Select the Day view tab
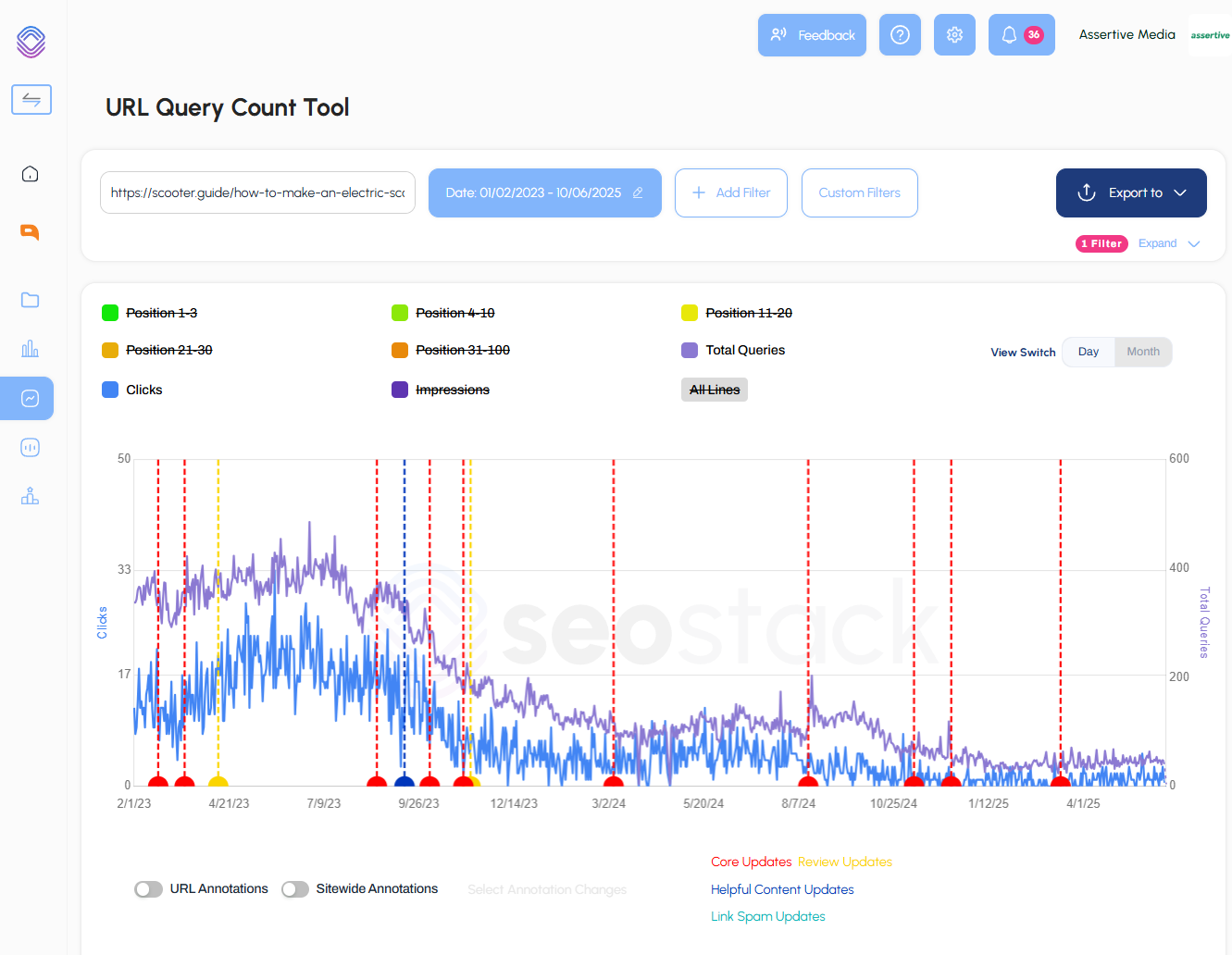The height and width of the screenshot is (955, 1232). coord(1089,352)
